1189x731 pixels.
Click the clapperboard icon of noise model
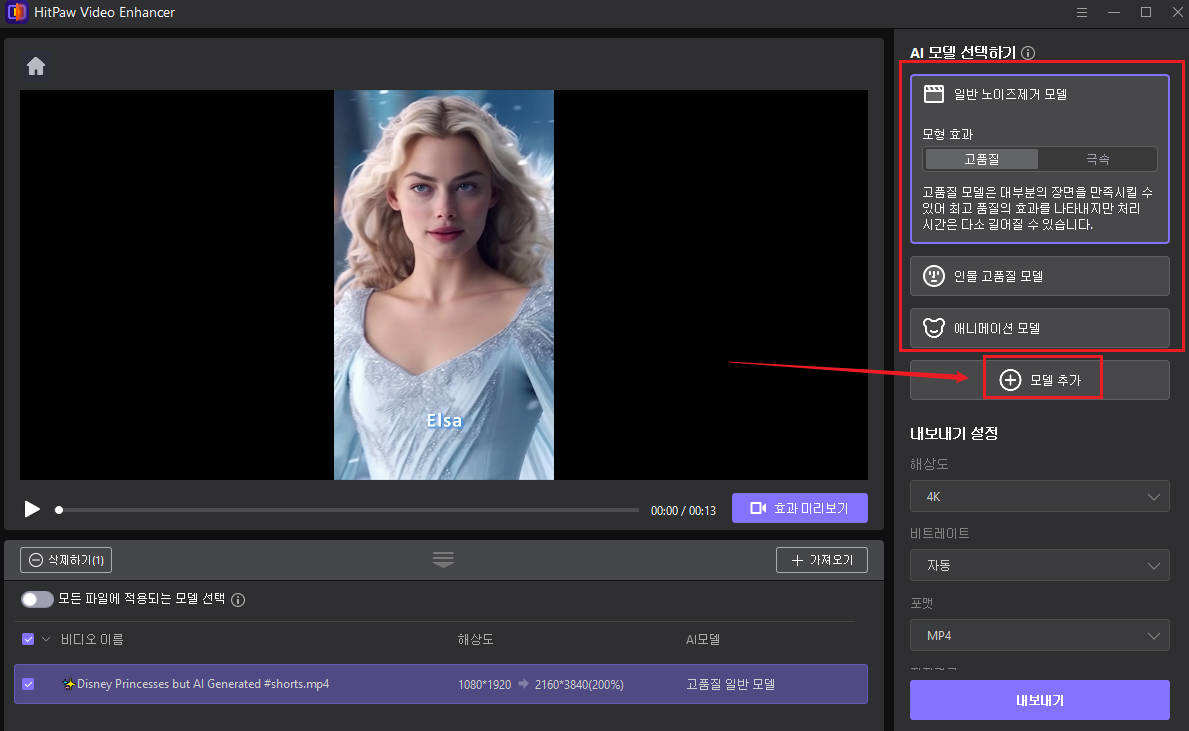(x=933, y=94)
